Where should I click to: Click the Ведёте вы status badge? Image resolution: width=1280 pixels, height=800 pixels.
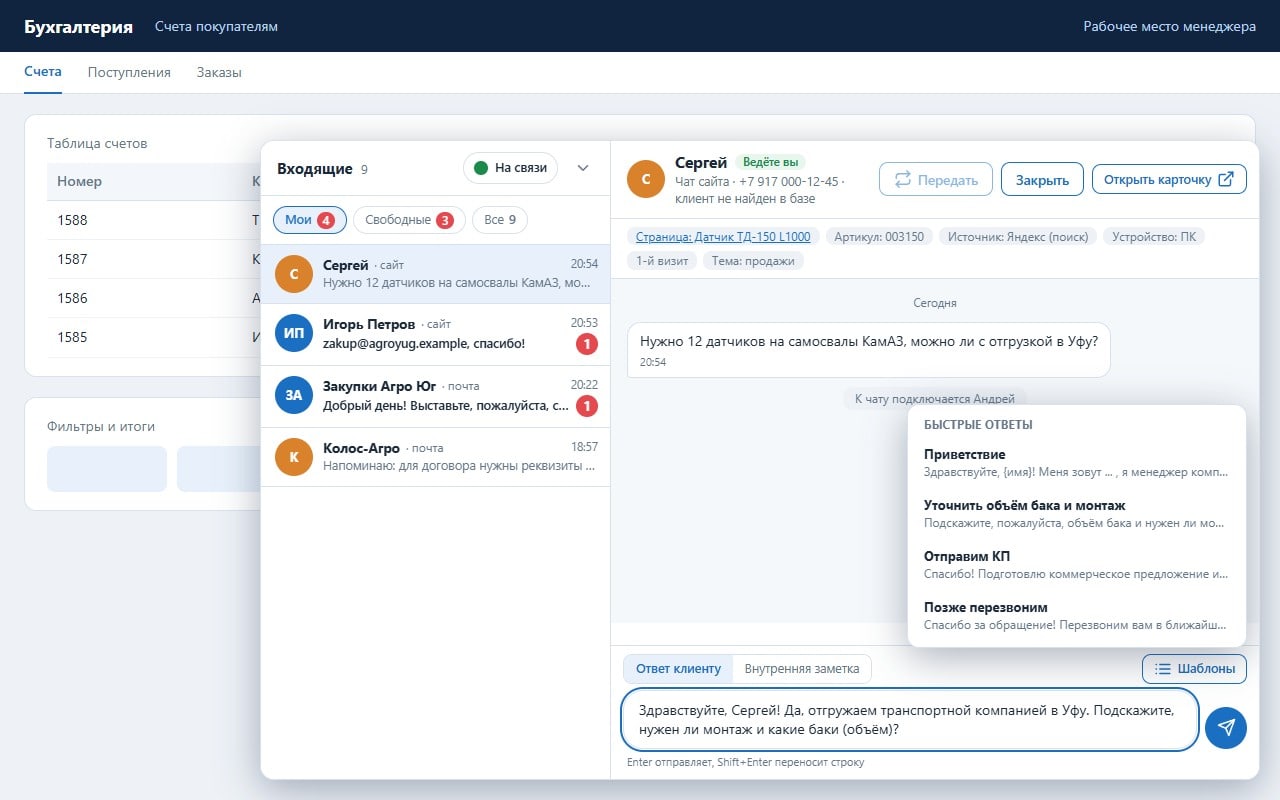tap(770, 162)
